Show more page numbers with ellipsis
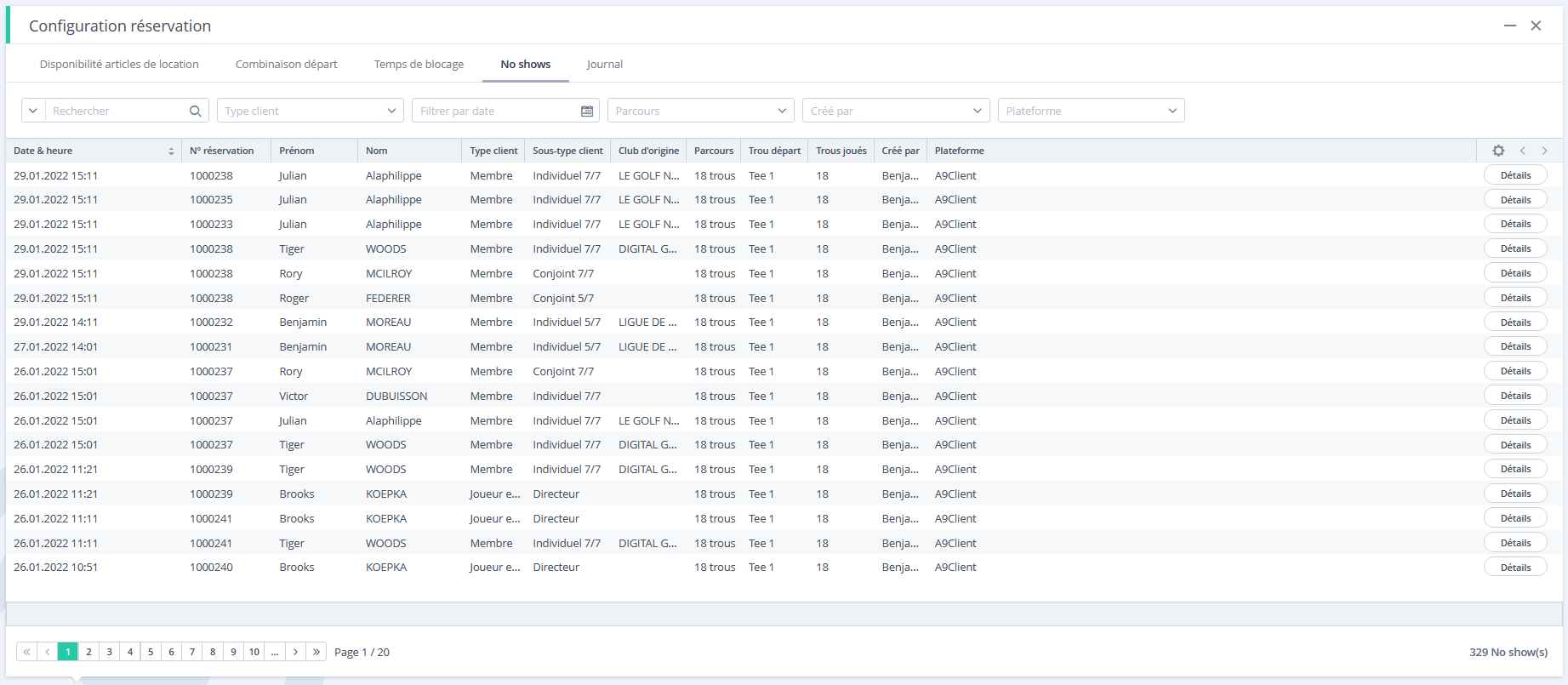Image resolution: width=1568 pixels, height=685 pixels. coord(275,652)
